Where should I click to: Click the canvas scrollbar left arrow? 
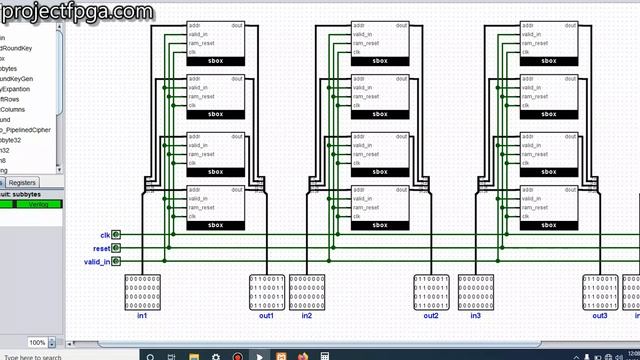69,344
